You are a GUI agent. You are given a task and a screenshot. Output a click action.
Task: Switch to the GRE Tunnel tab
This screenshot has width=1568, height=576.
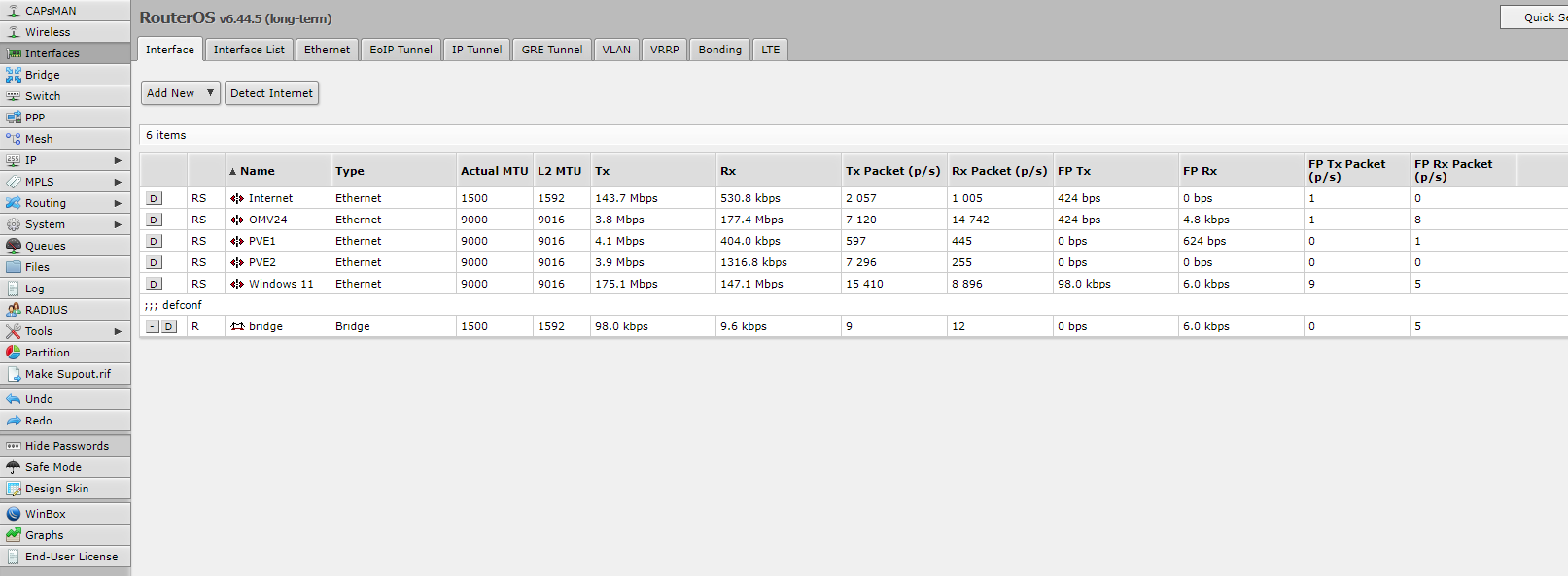pos(552,50)
